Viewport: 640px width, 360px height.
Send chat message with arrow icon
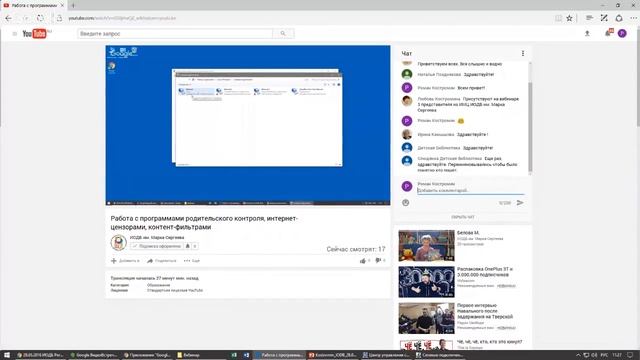coord(520,202)
